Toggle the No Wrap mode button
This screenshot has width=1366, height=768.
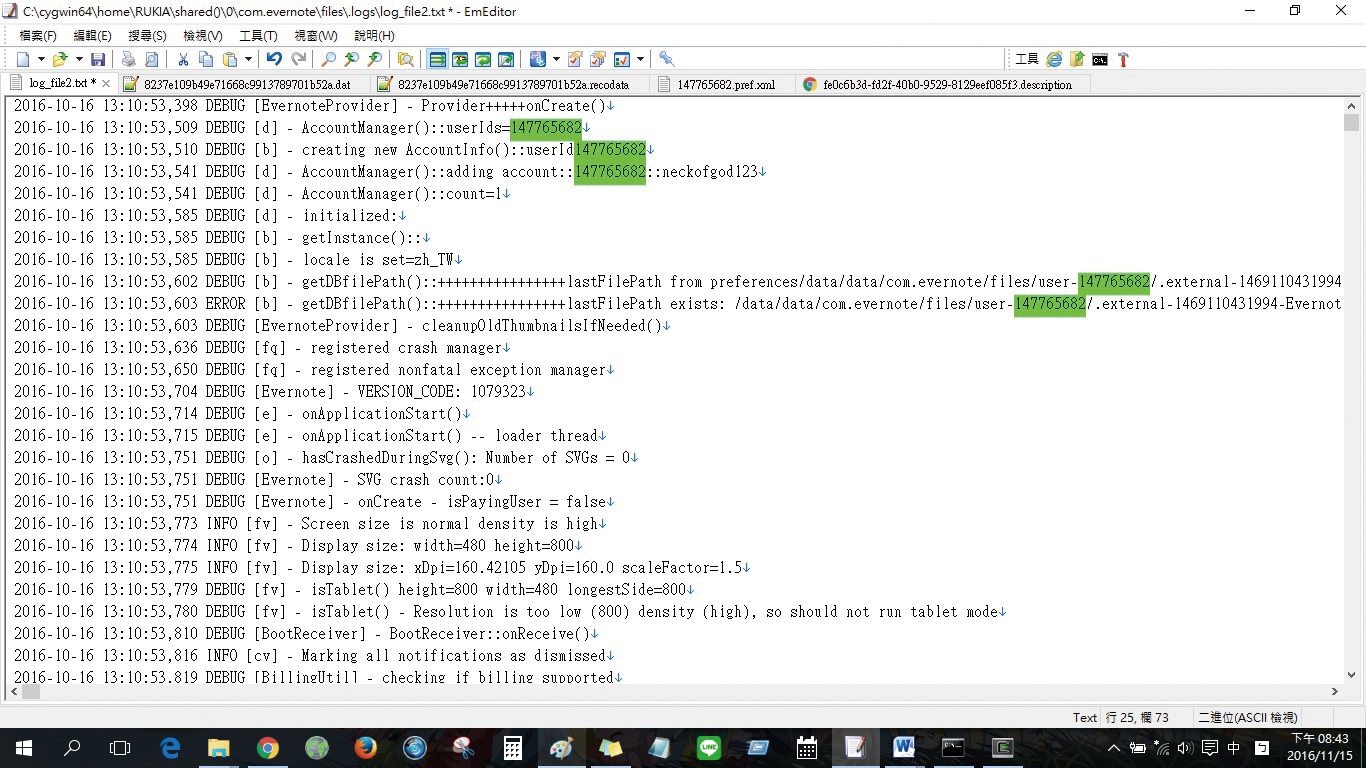click(x=437, y=59)
